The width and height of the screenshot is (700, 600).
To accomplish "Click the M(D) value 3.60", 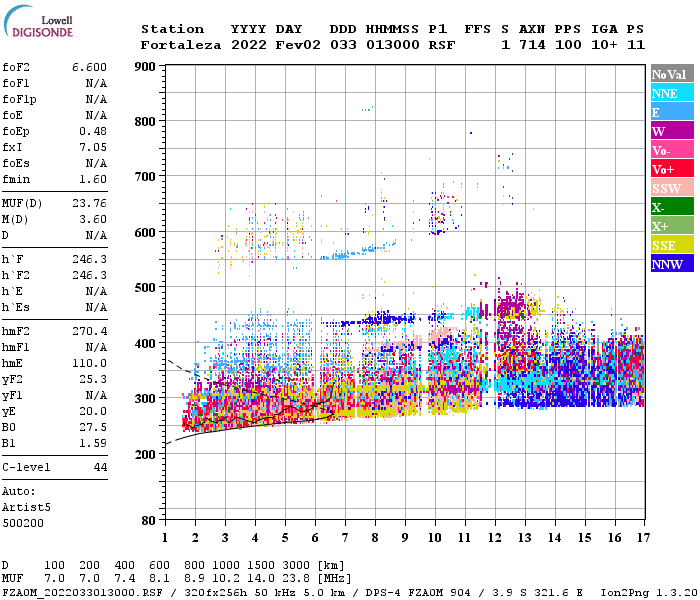I will 93,220.
